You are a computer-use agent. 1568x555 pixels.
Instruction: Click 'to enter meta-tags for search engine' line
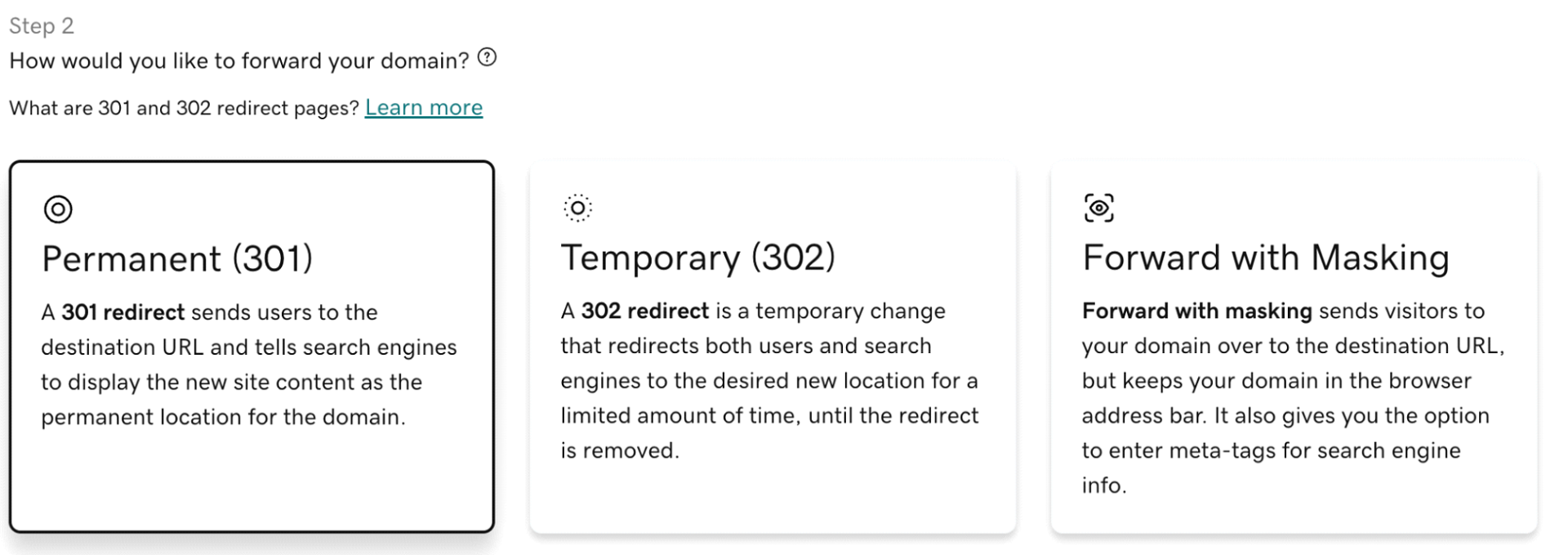(1271, 450)
